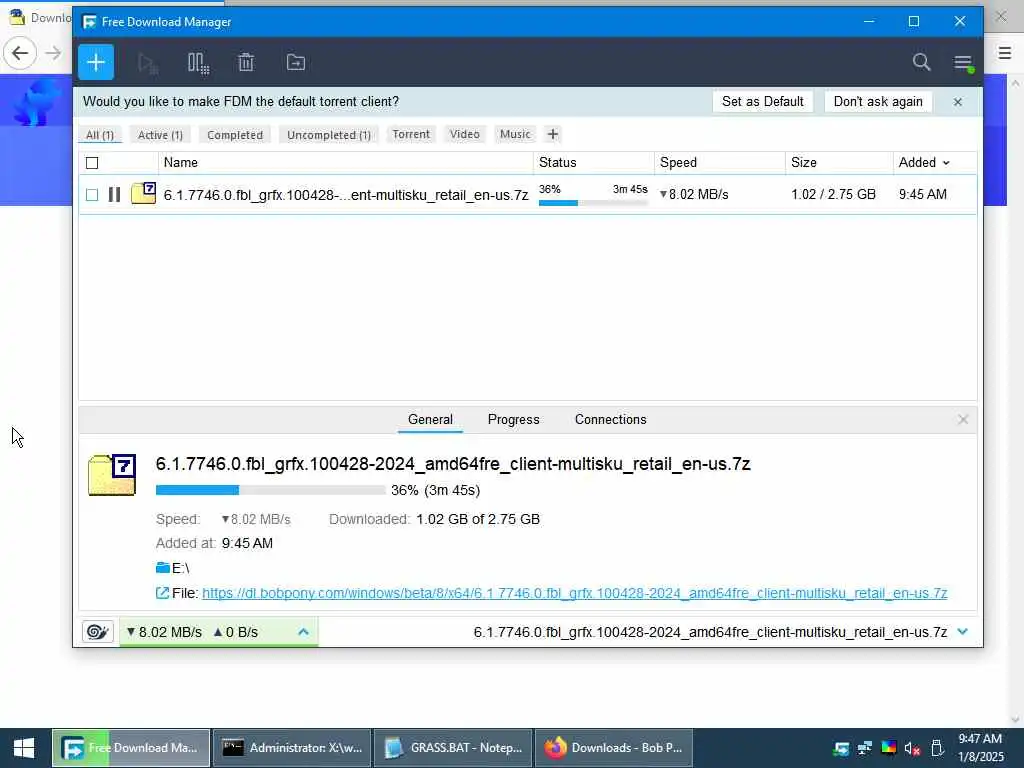Screen dimensions: 1024x768
Task: Close the download details panel
Action: tap(963, 420)
